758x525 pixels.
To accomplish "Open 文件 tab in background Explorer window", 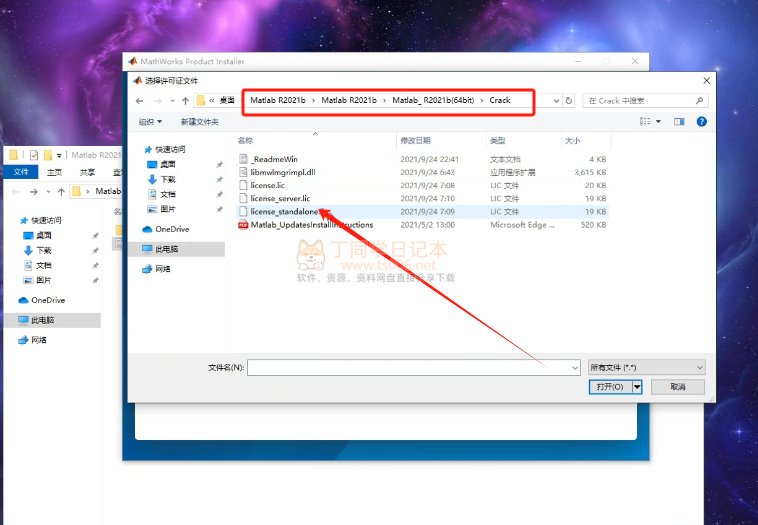I will pyautogui.click(x=21, y=172).
